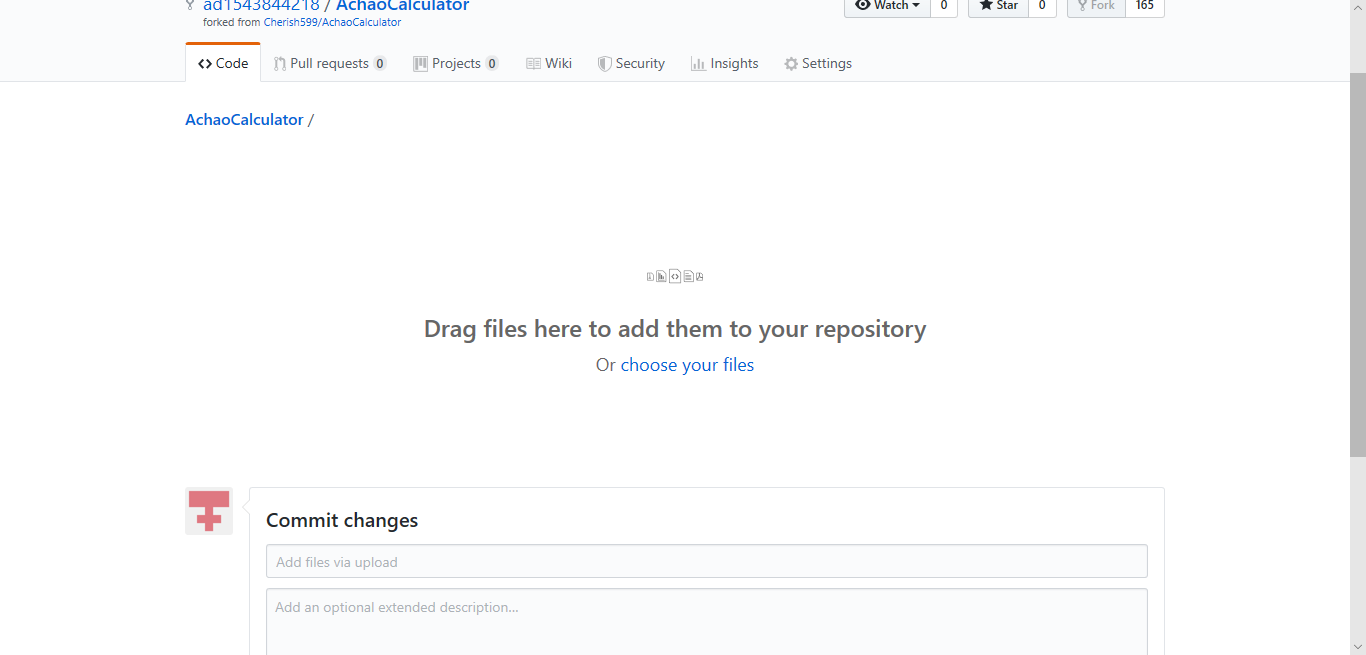
Task: Go to the Security tab
Action: (x=631, y=63)
